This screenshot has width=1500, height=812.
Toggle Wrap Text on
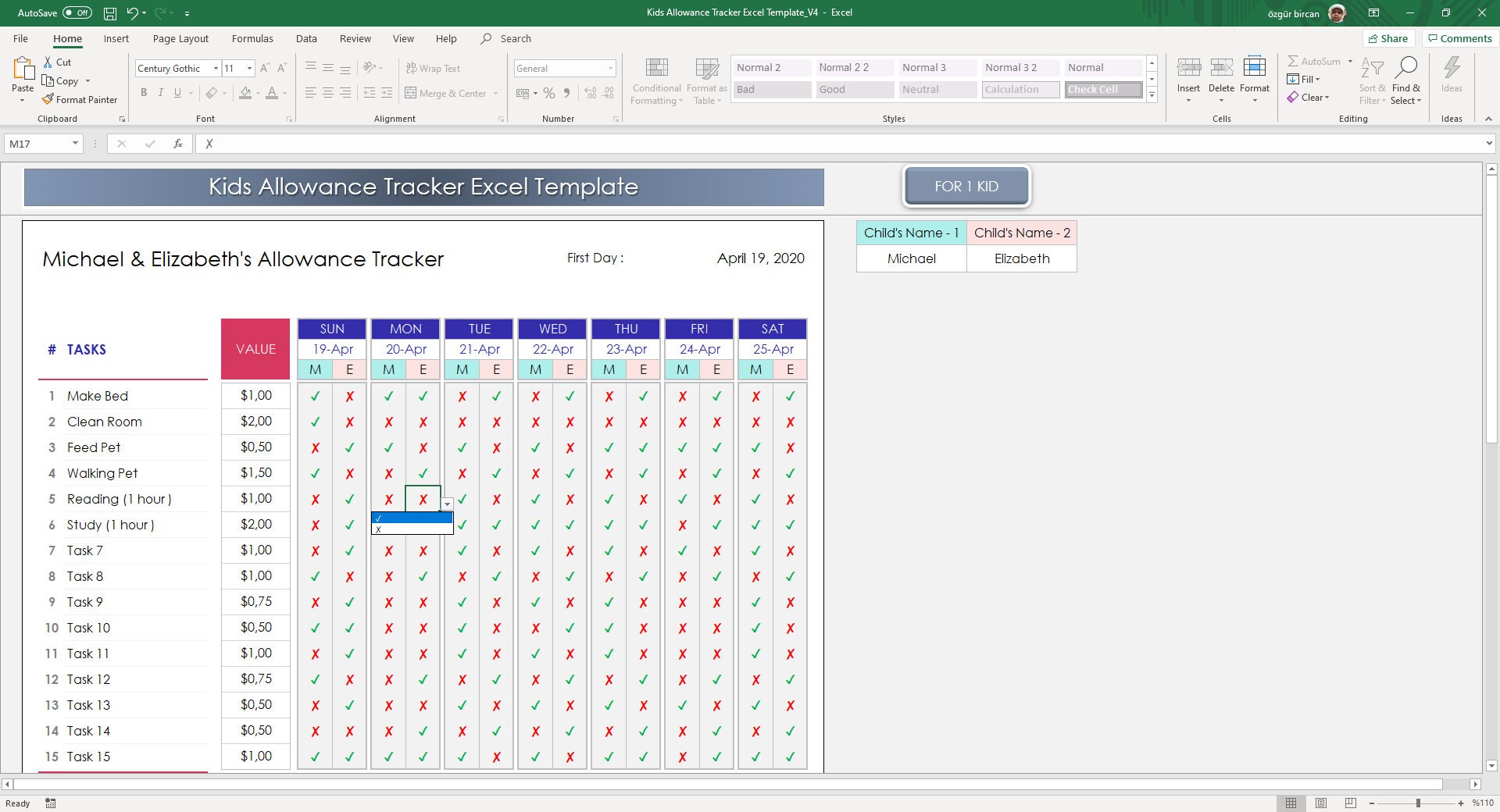pos(434,68)
